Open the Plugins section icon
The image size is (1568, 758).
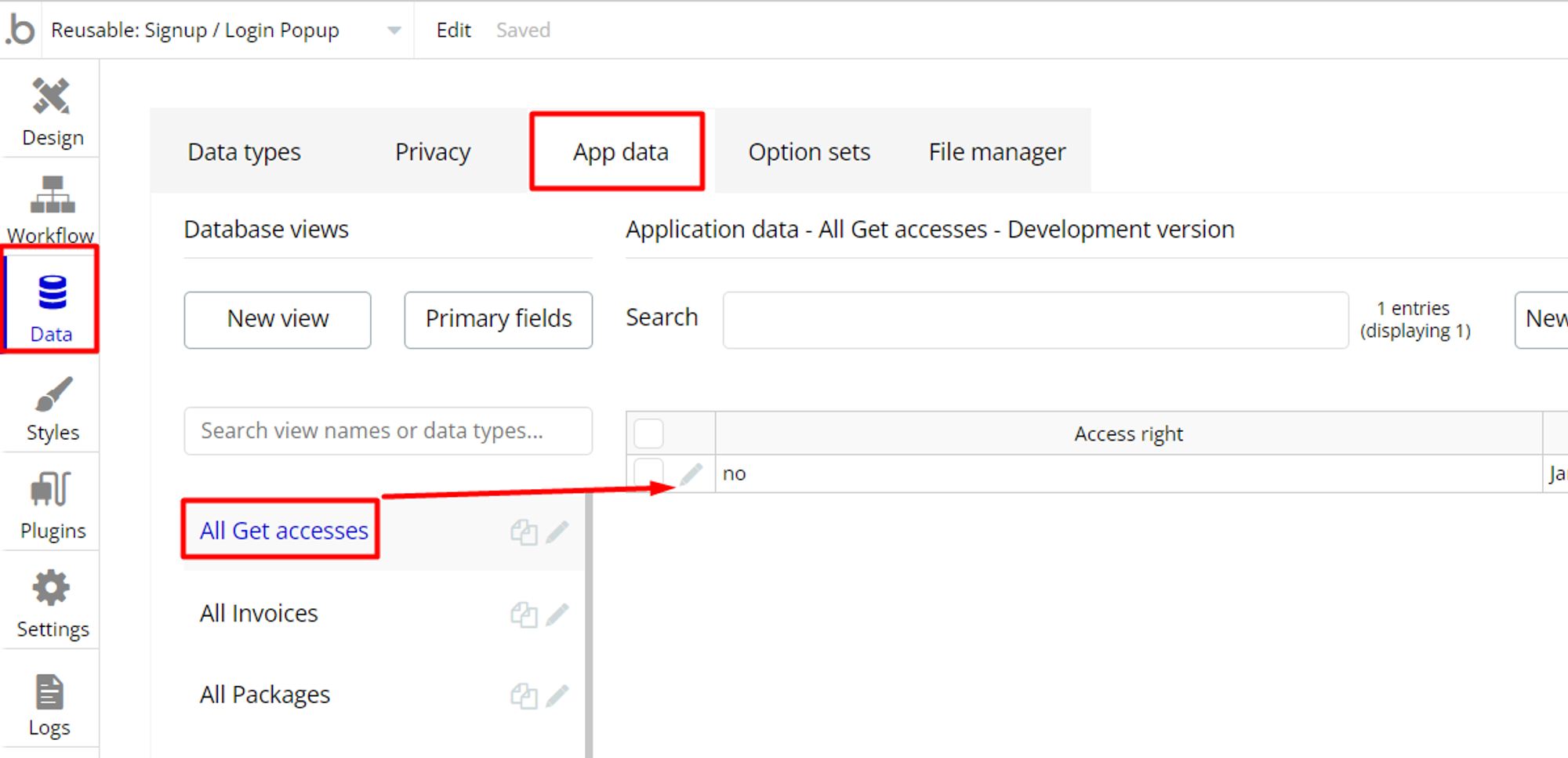click(x=52, y=490)
